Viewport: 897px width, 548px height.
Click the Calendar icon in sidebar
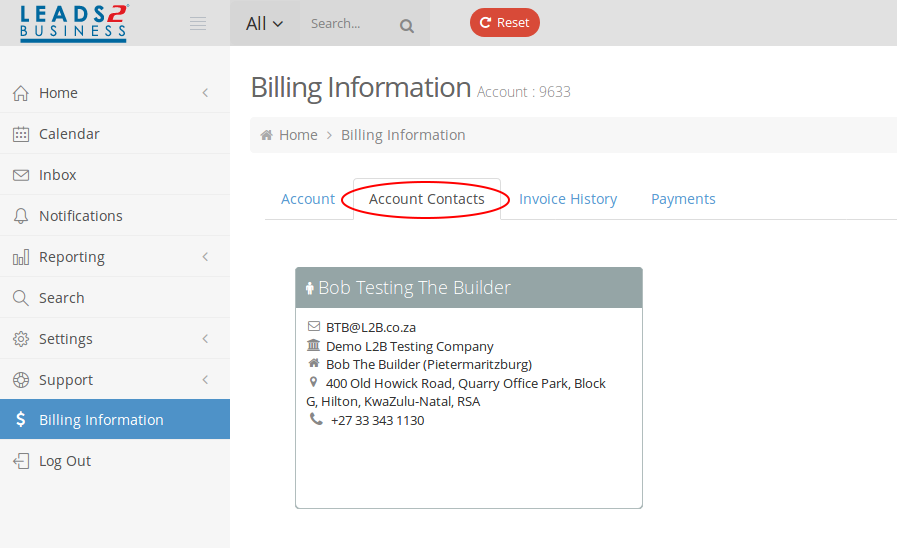[x=21, y=134]
